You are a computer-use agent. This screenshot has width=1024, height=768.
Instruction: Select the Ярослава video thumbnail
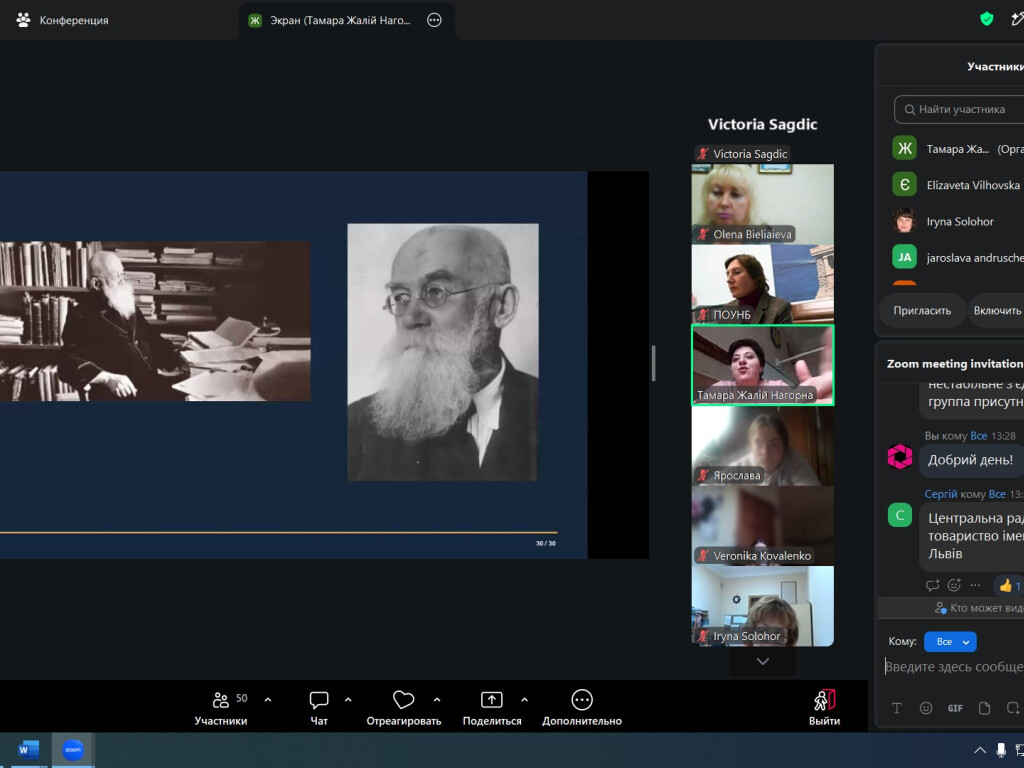[x=763, y=445]
